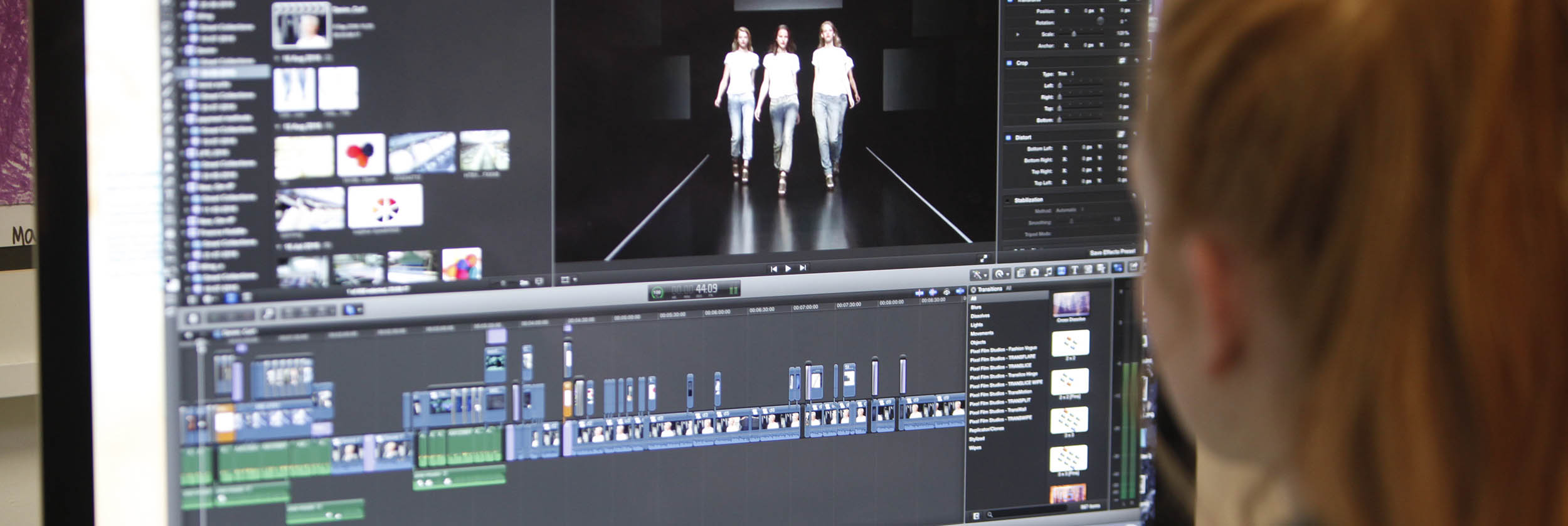This screenshot has height=526, width=1568.
Task: Click the Share export icon
Action: [x=1133, y=267]
